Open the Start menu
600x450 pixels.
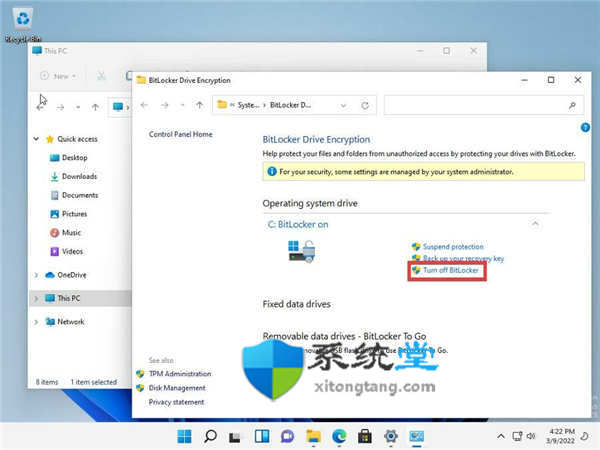click(184, 436)
